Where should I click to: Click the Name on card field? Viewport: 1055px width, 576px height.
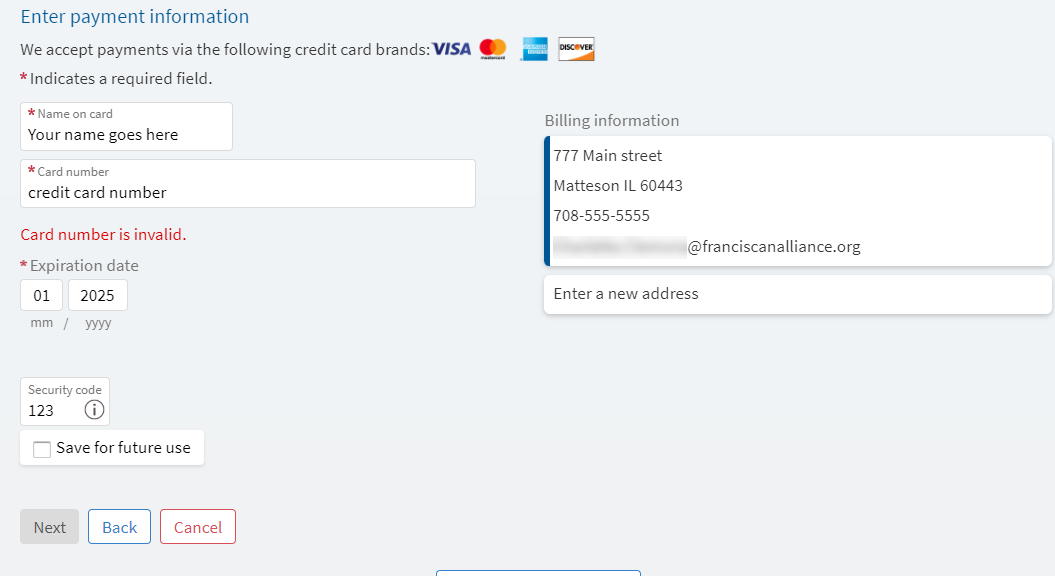point(126,134)
